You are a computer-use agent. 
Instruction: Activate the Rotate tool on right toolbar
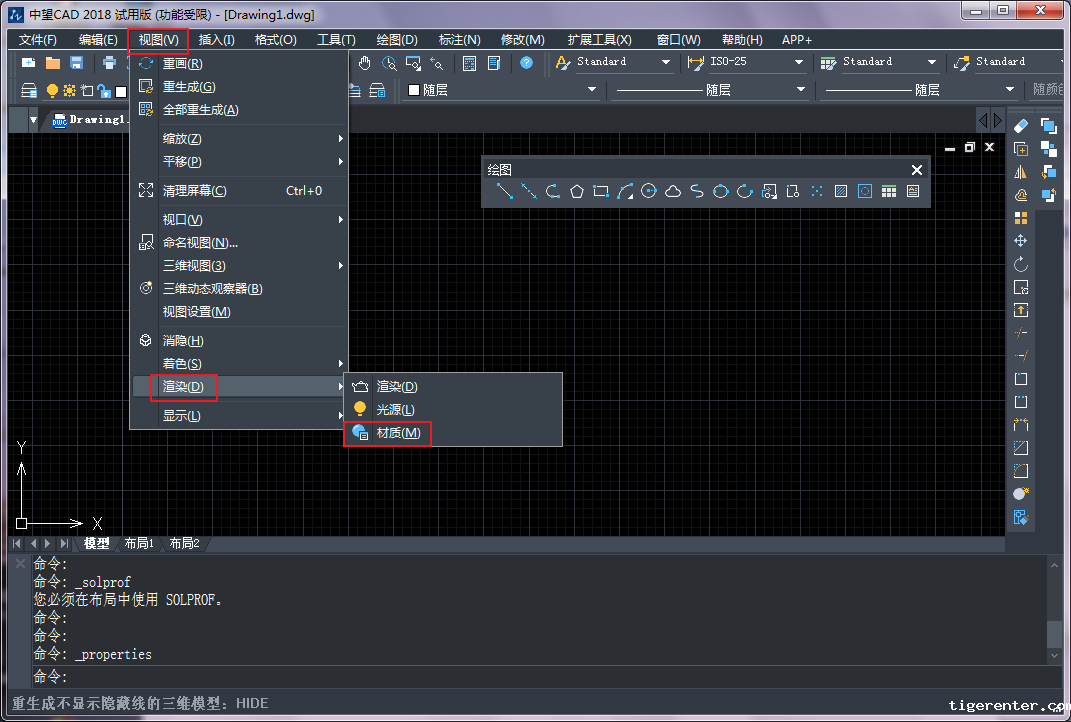(x=1021, y=264)
